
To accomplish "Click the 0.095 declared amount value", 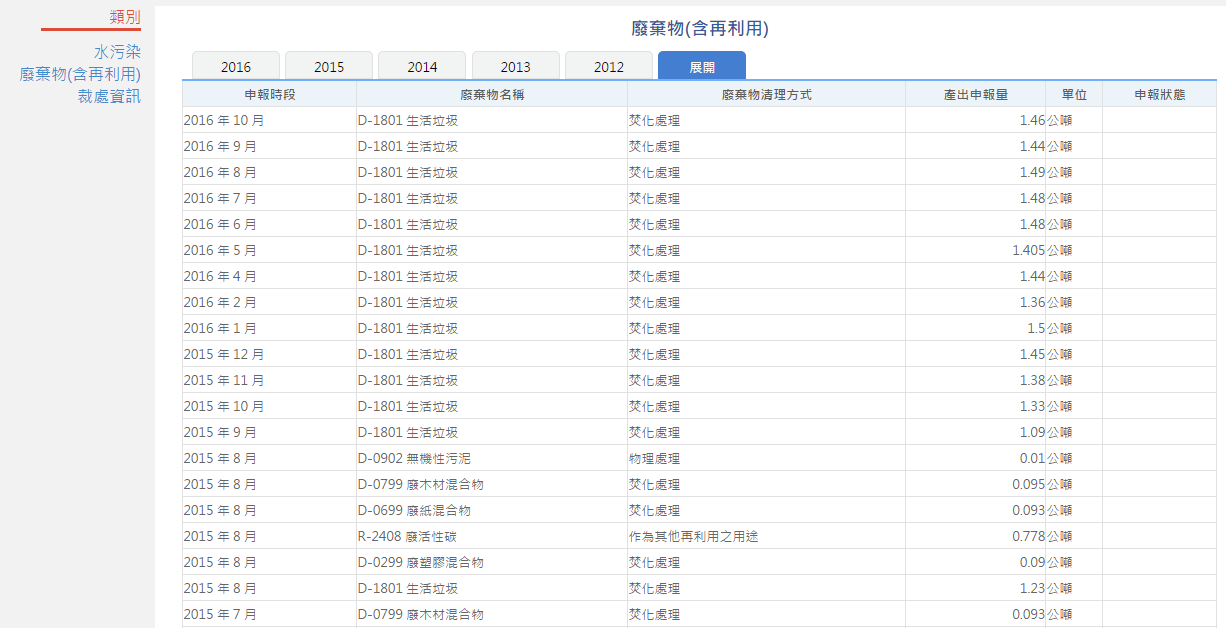I will (x=1029, y=484).
